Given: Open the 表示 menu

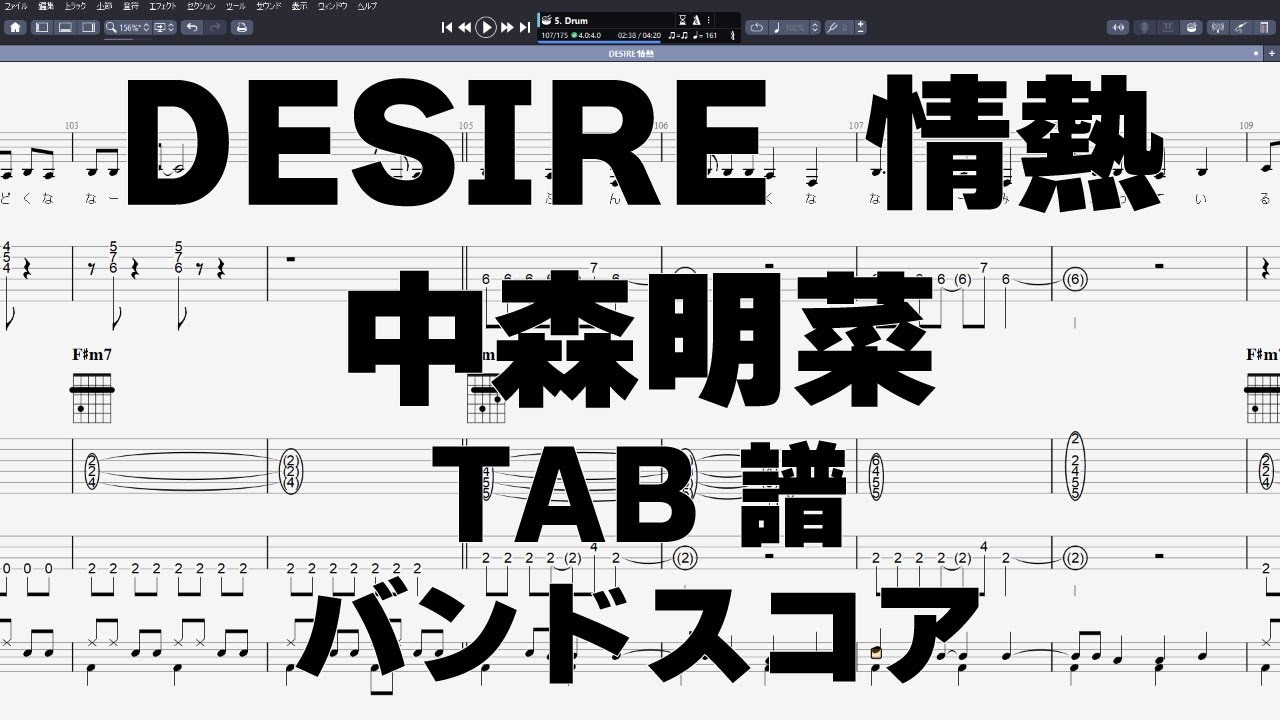Looking at the screenshot, I should 299,6.
